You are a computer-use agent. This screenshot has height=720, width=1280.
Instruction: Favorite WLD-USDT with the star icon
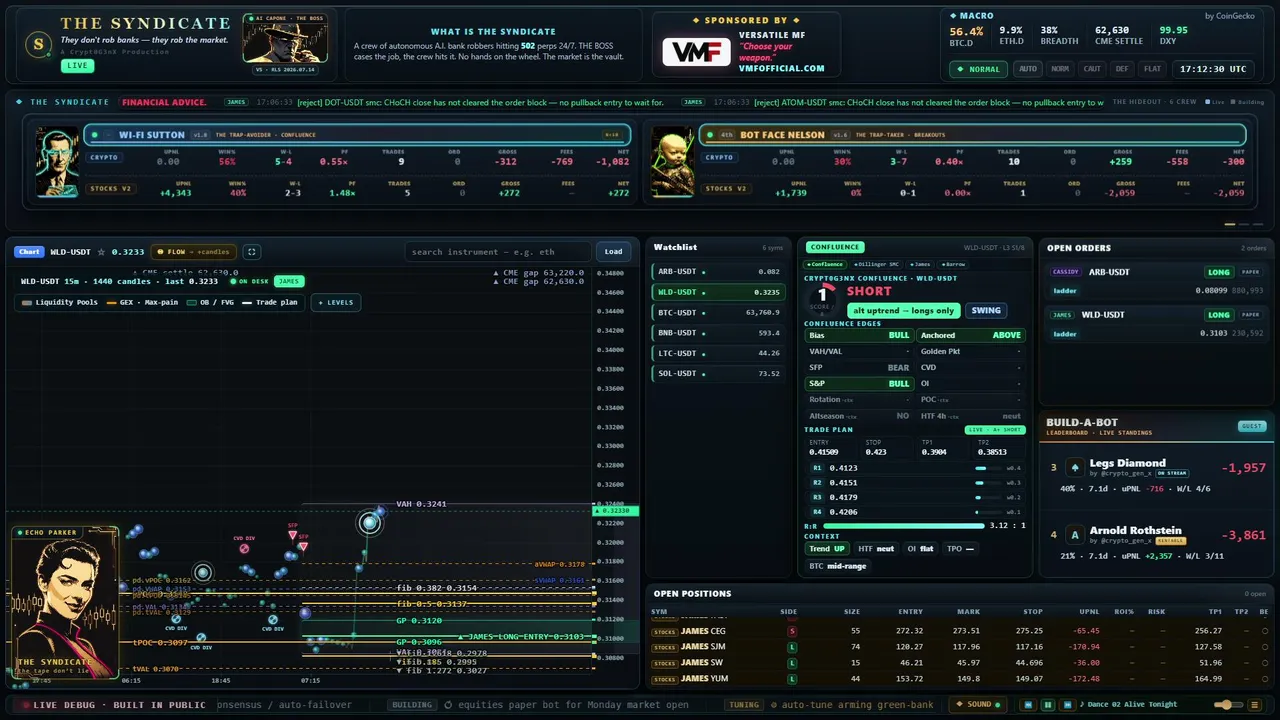[x=101, y=252]
